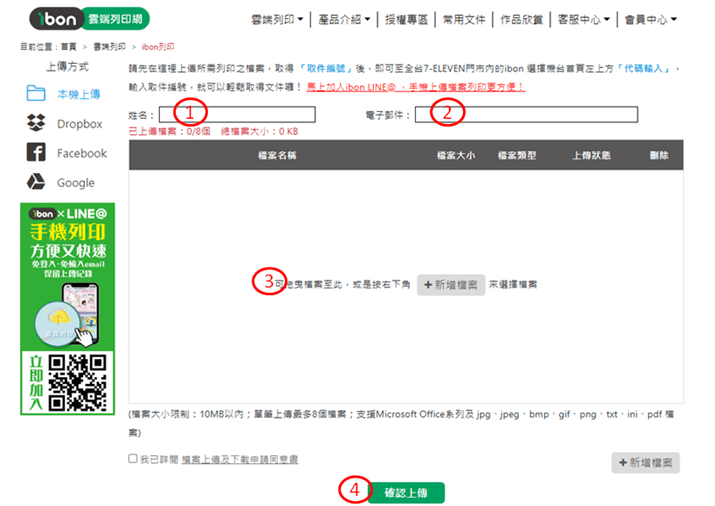Screen dimensions: 715x506
Task: Click the 電子郵件 email input field
Action: point(526,114)
